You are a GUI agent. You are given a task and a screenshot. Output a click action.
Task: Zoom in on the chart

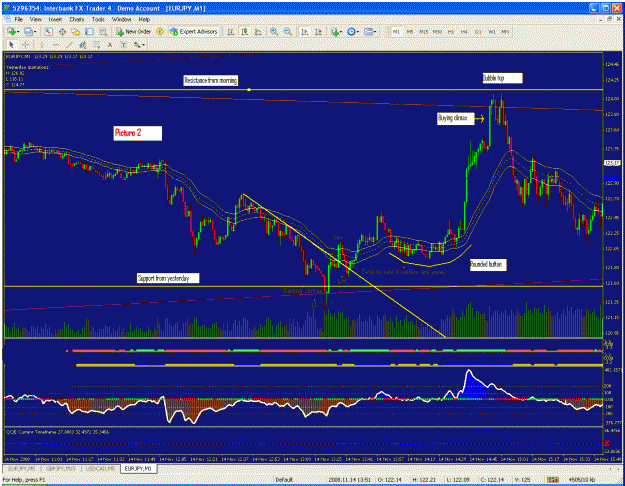274,31
